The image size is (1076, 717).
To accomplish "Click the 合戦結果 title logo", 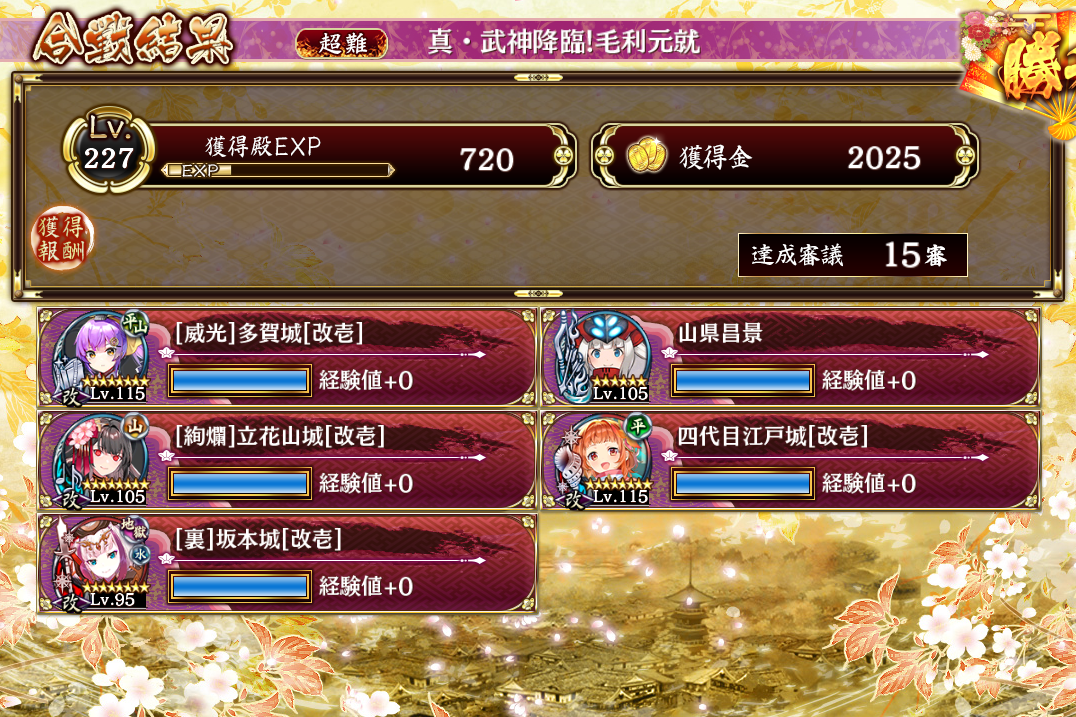I will 133,39.
